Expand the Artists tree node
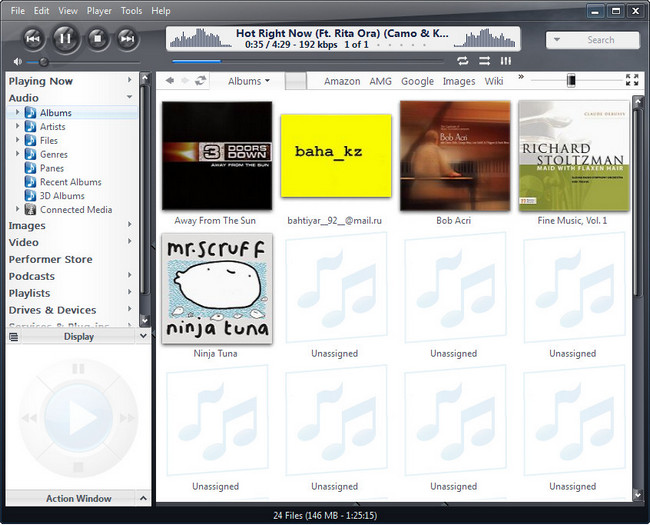Screen dimensions: 650x525 [17, 127]
